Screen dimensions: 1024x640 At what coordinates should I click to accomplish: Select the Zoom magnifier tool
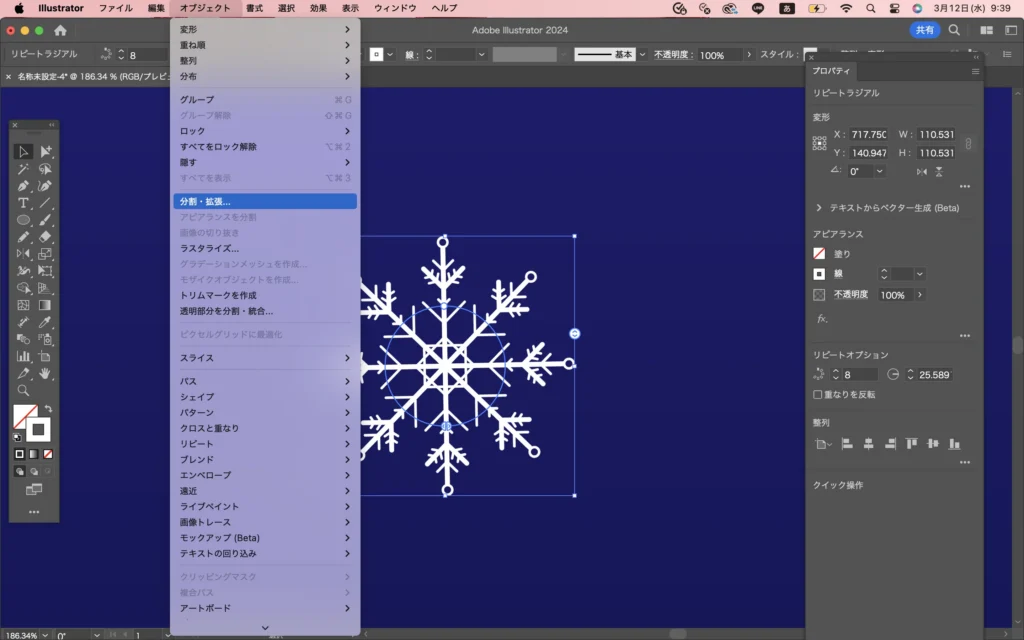point(23,390)
